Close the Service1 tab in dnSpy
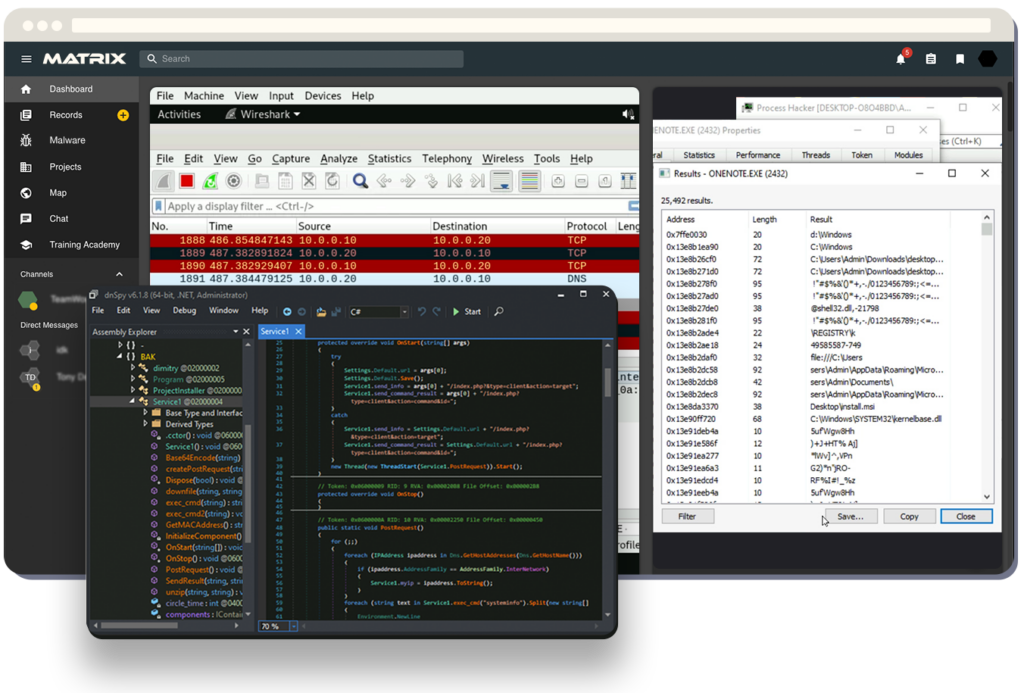Screen dimensions: 1024x693 point(298,332)
